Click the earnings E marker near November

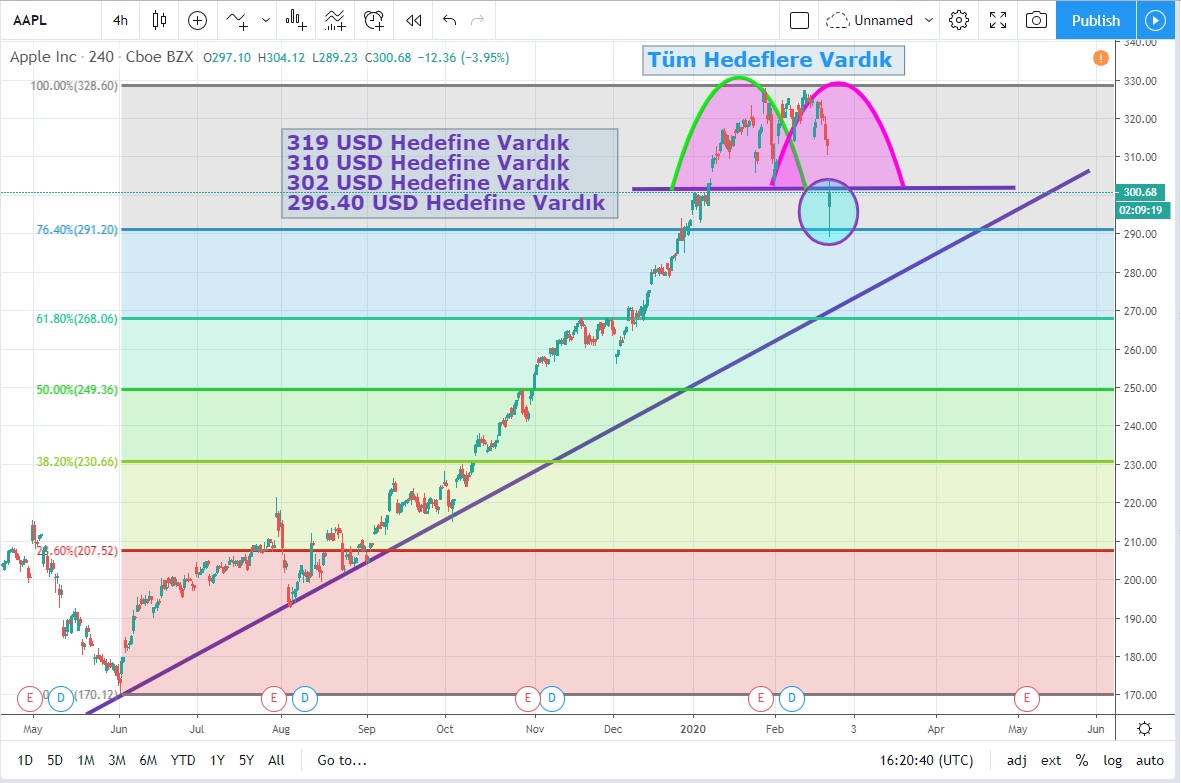(x=527, y=698)
